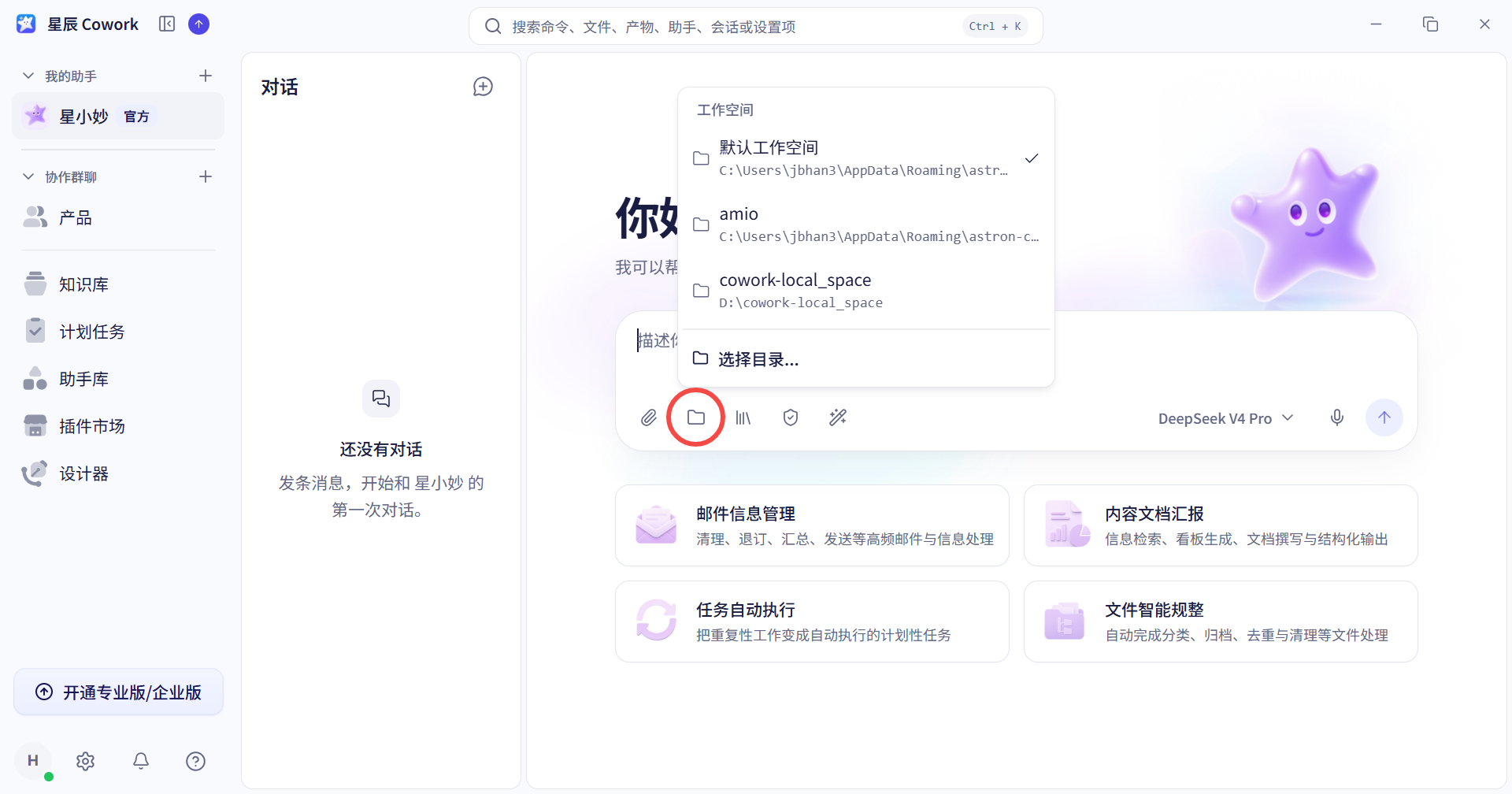Click 开通专业版/企业版 upgrade button

pos(119,692)
